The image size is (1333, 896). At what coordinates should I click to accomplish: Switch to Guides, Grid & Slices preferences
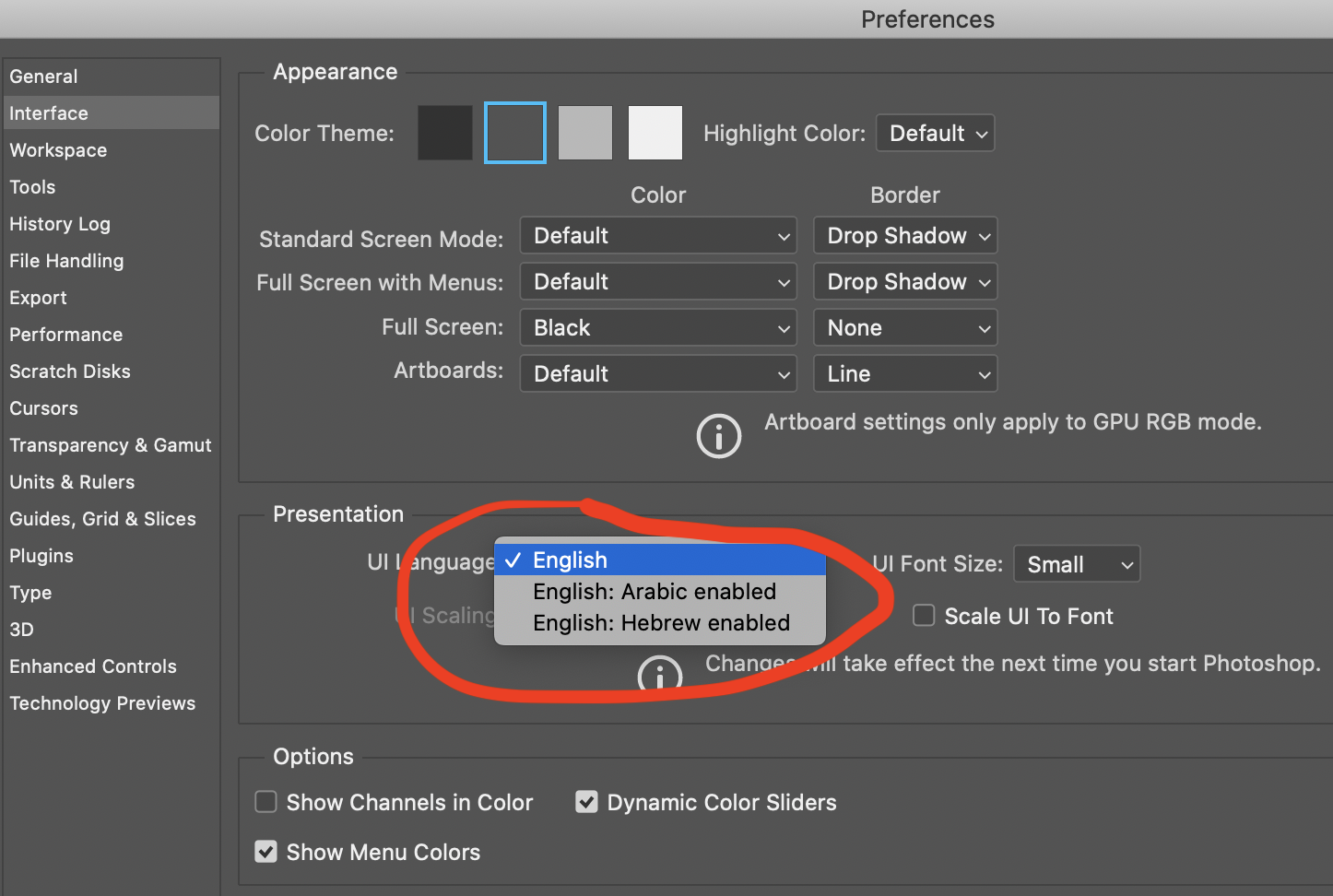click(102, 518)
